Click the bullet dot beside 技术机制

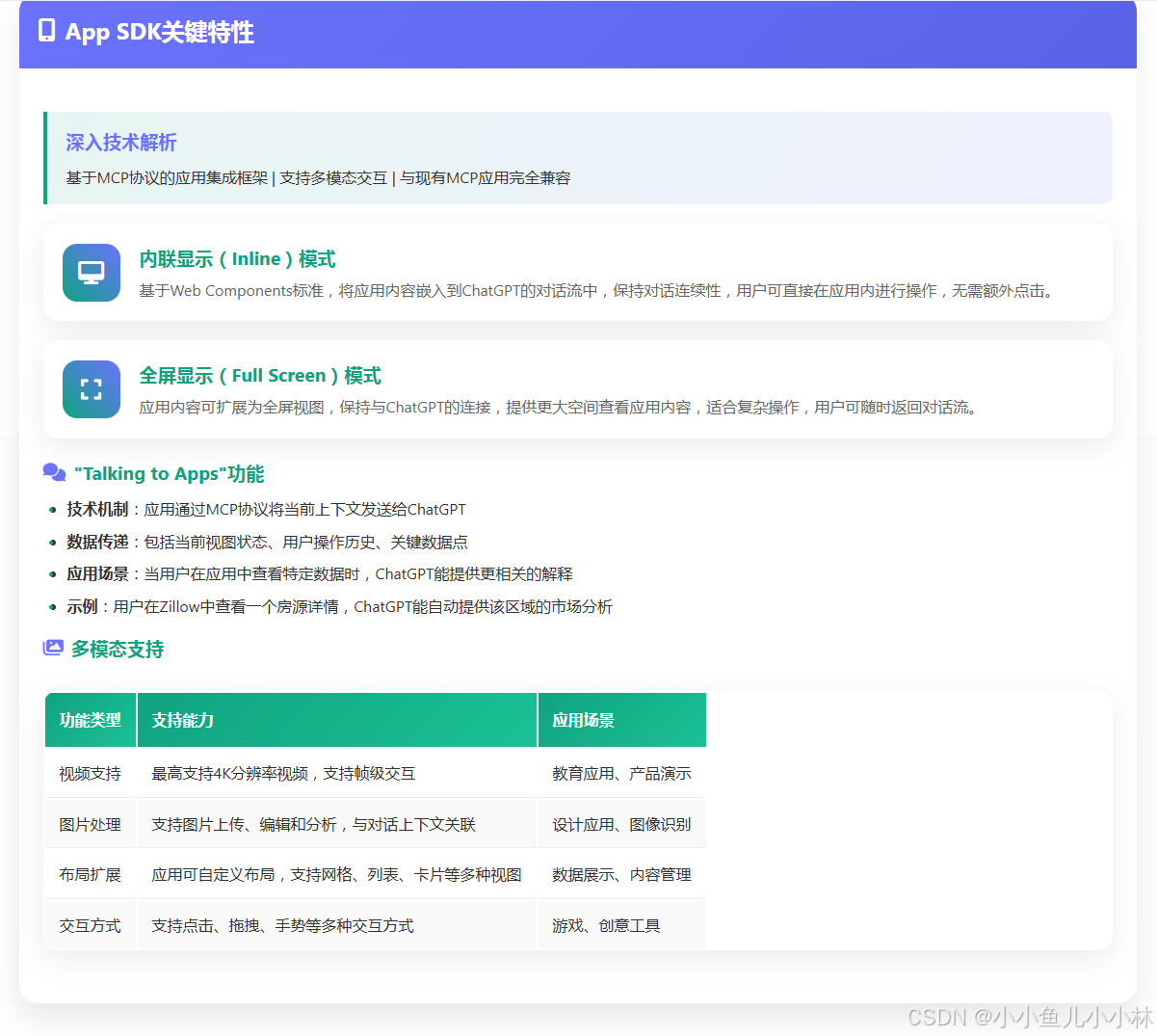coord(52,509)
